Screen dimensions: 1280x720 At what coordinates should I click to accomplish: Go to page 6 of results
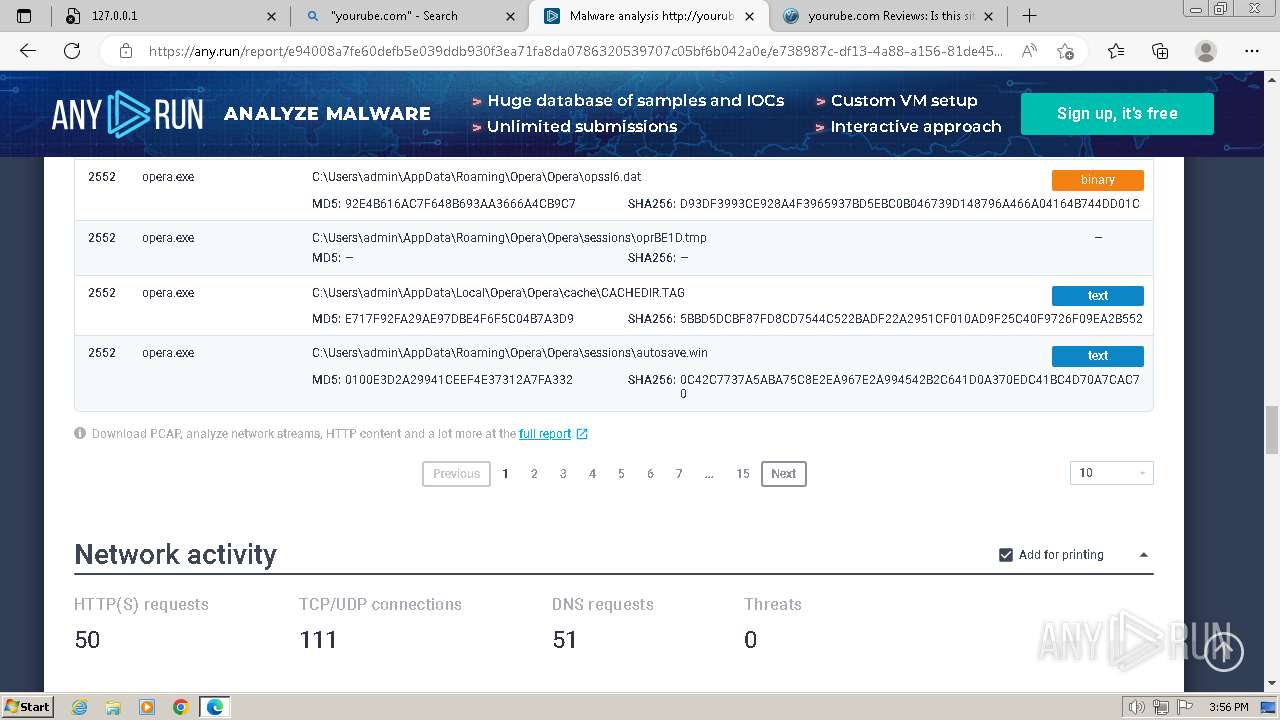pyautogui.click(x=650, y=474)
